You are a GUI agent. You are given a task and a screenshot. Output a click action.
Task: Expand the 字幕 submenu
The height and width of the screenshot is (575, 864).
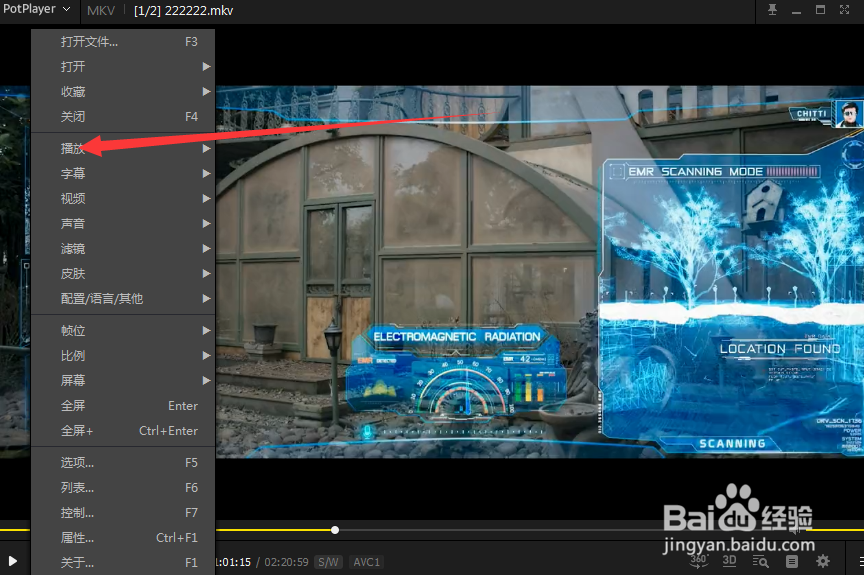(123, 173)
